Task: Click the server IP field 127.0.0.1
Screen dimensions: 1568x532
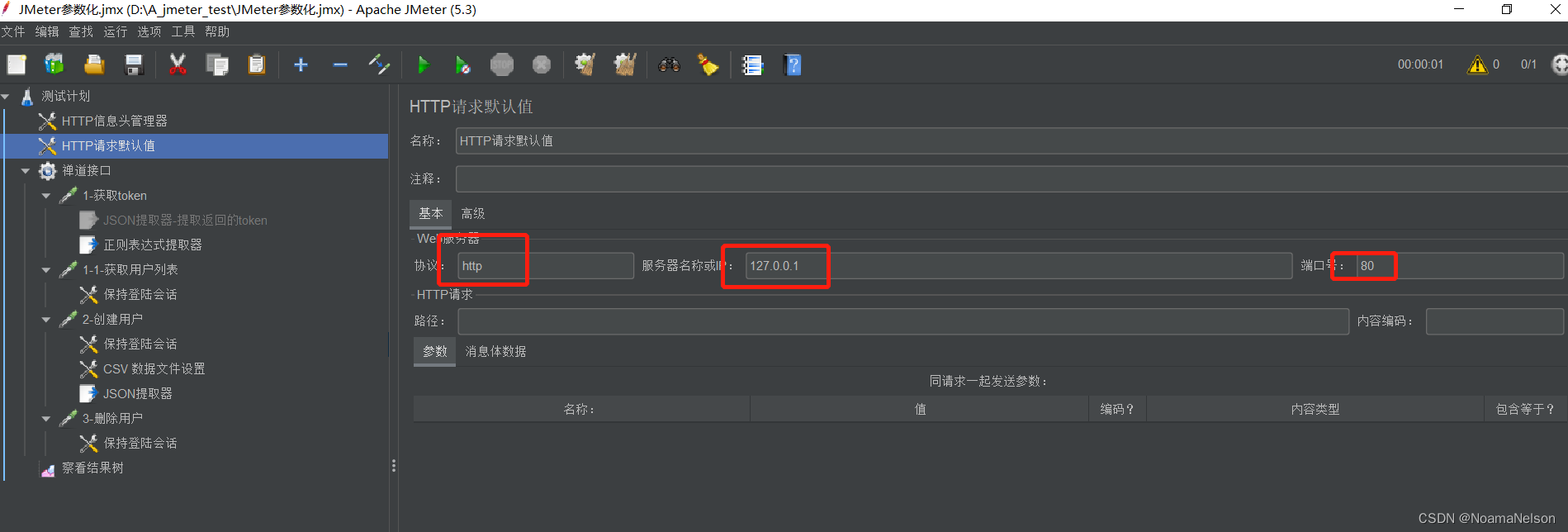Action: [1019, 266]
